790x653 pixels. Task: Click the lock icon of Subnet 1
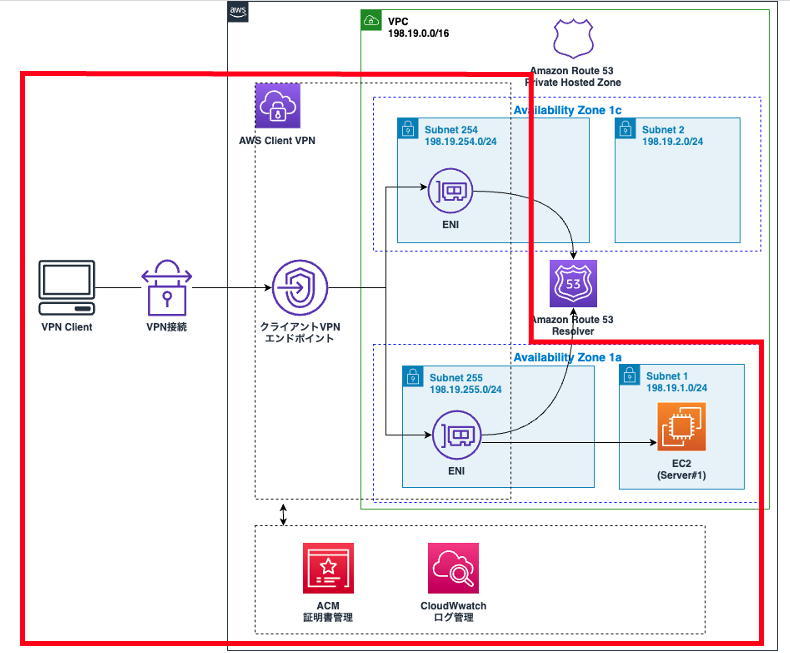coord(630,375)
